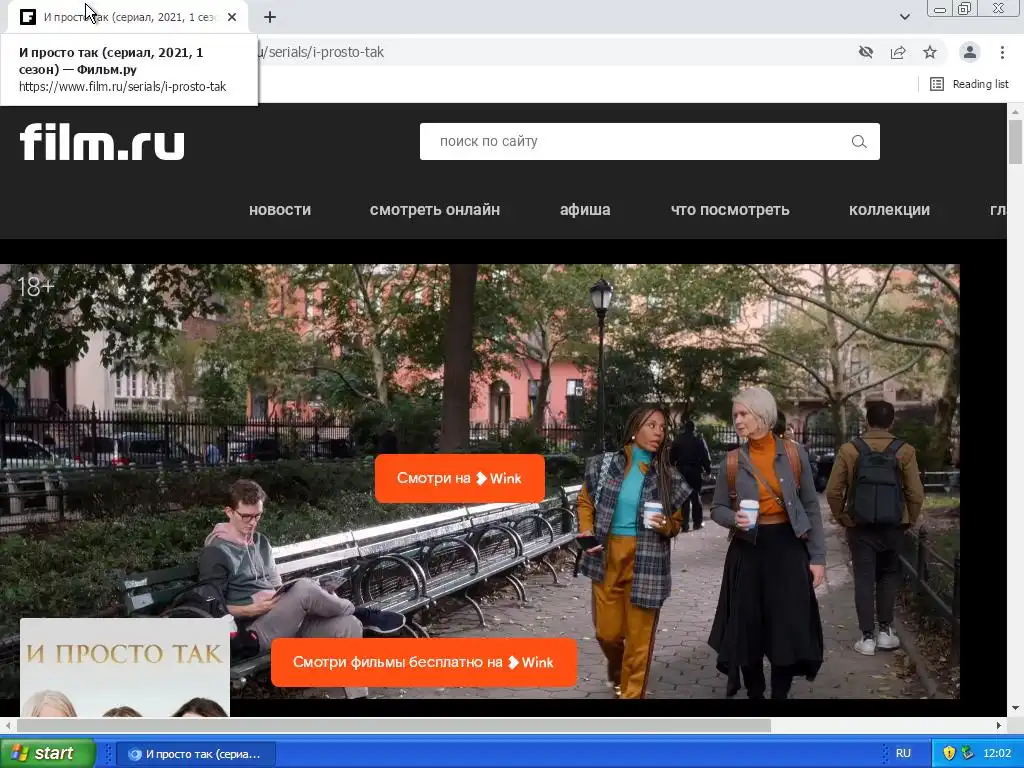Image resolution: width=1024 pixels, height=768 pixels.
Task: Open the network tray icon beside clock
Action: click(x=967, y=753)
